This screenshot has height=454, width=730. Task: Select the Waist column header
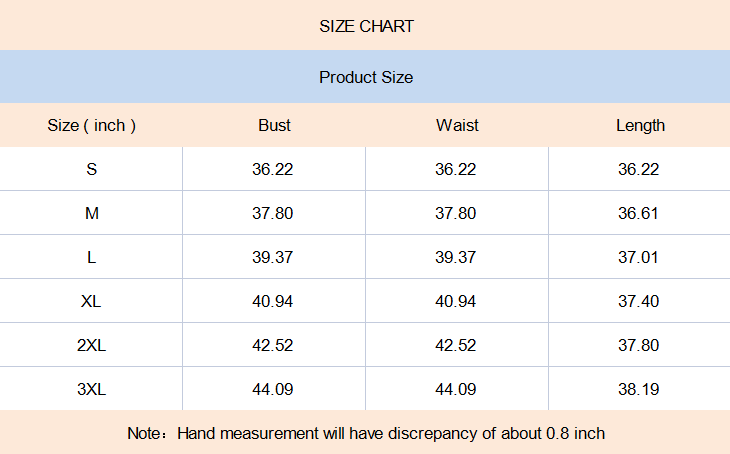tap(457, 125)
